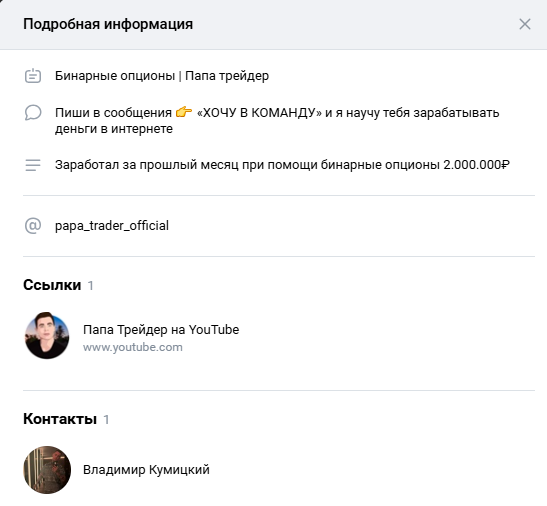
Task: Click the Подробная информация dialog title
Action: coord(108,24)
